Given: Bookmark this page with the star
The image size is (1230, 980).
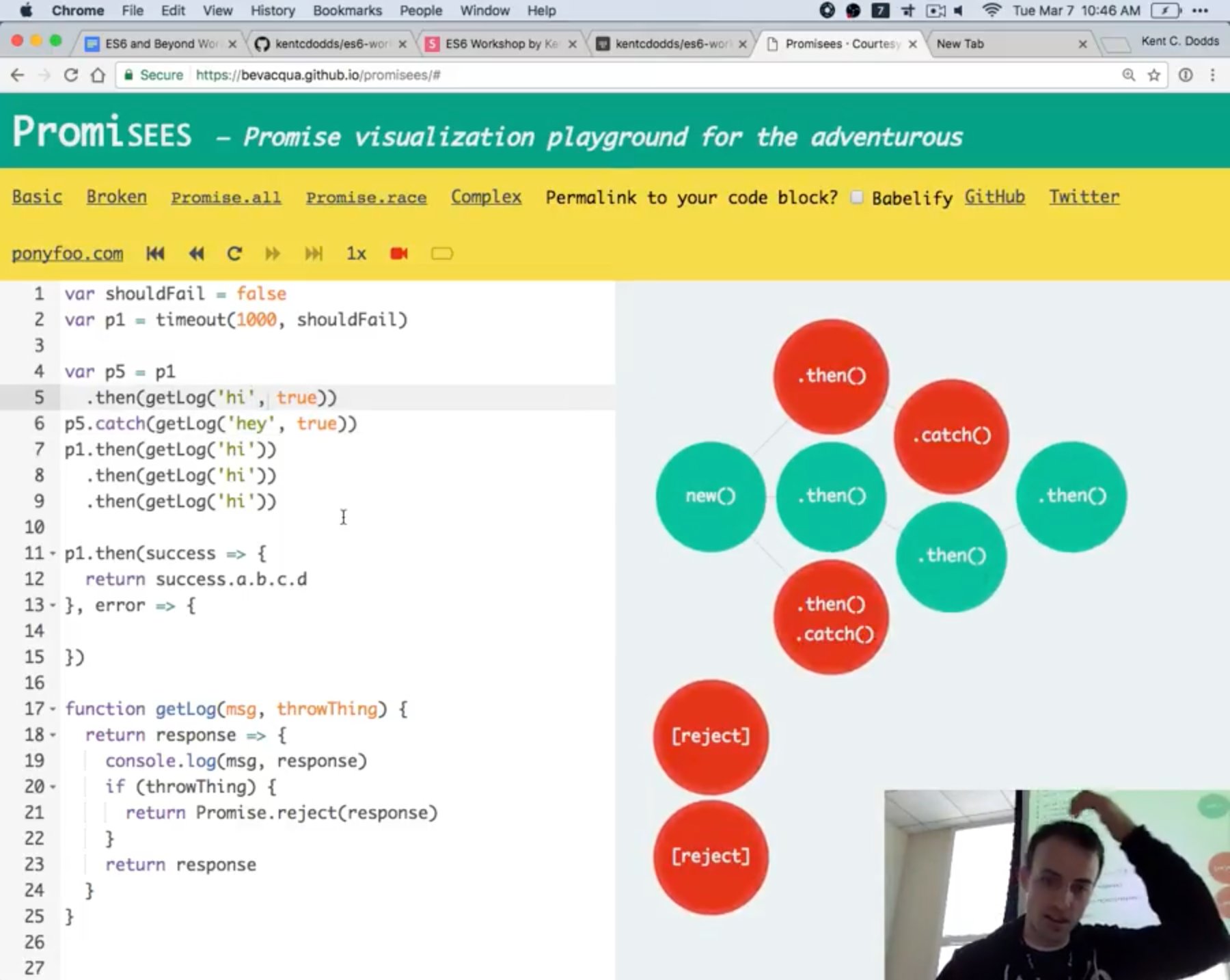Looking at the screenshot, I should coord(1154,75).
